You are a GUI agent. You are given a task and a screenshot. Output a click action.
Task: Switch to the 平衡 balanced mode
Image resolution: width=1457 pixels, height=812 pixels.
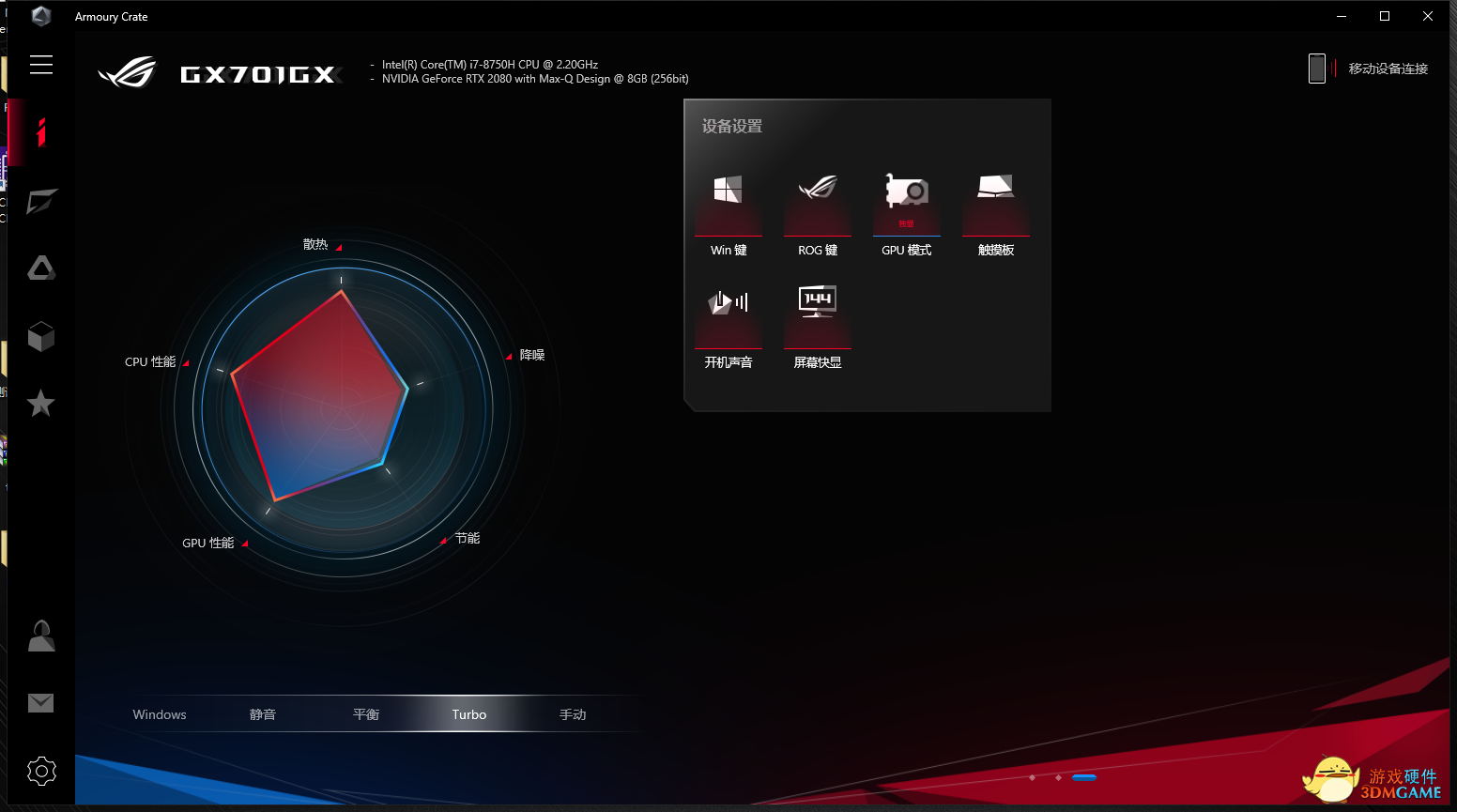click(x=366, y=714)
